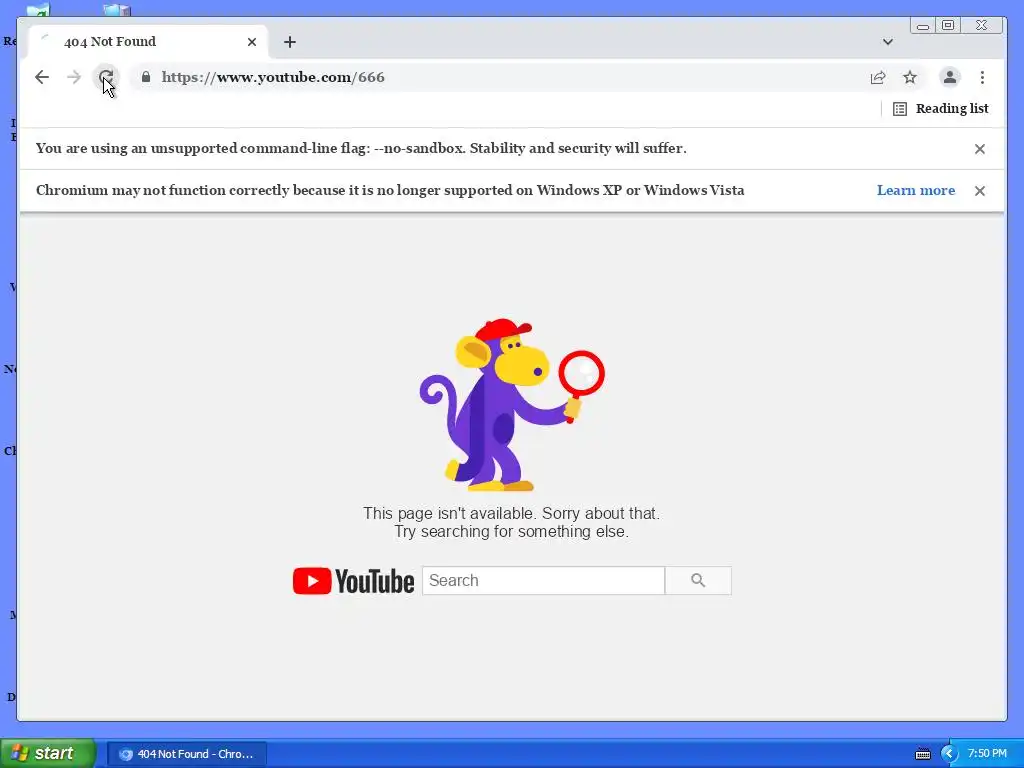Click the magnifier search button
This screenshot has height=768, width=1024.
(x=698, y=581)
